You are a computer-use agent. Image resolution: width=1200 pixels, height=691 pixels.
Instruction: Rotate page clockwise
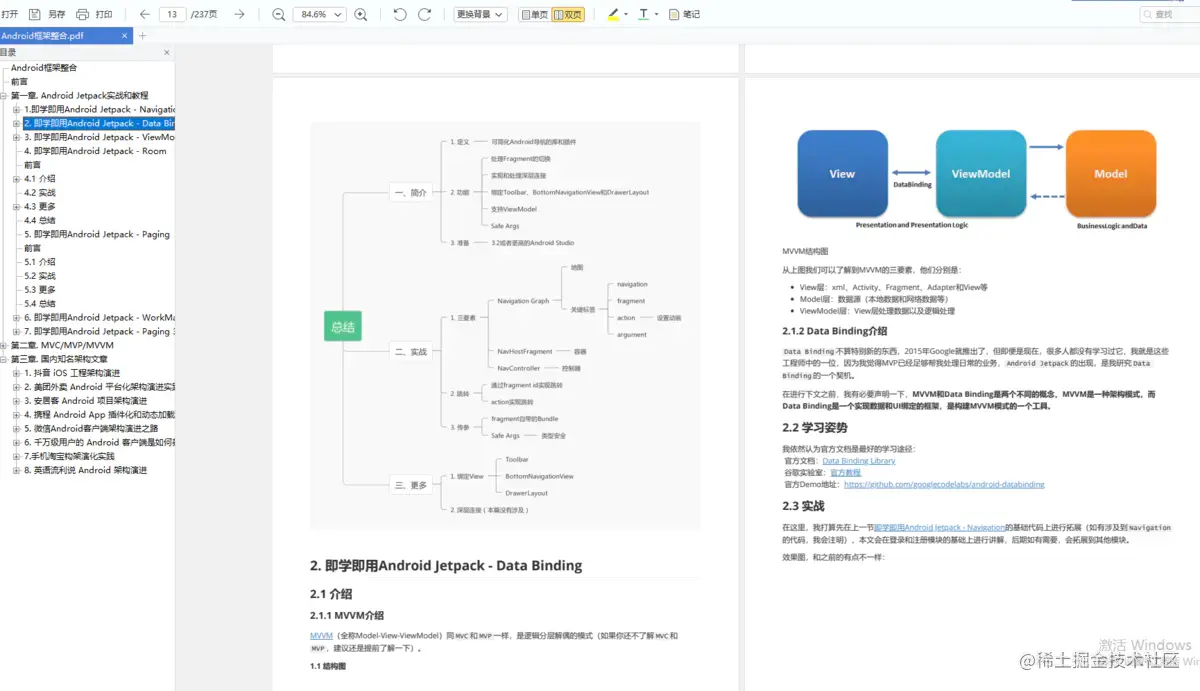(x=425, y=14)
